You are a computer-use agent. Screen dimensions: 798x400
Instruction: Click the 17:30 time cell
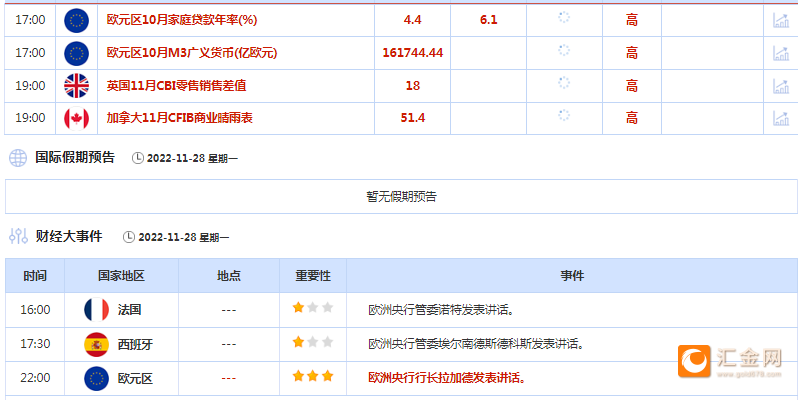click(x=35, y=344)
